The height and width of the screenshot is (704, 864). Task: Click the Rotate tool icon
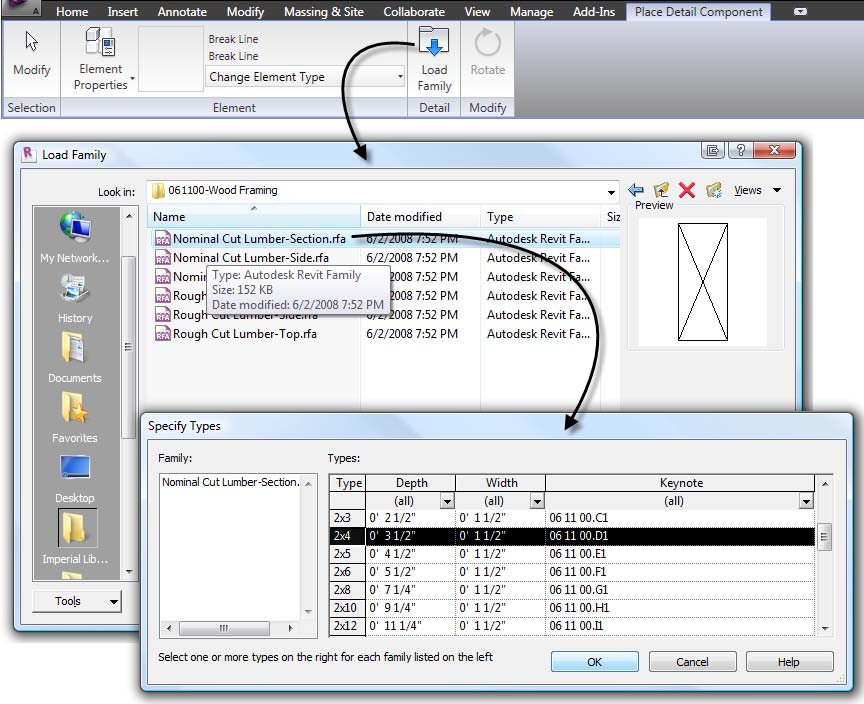tap(488, 42)
